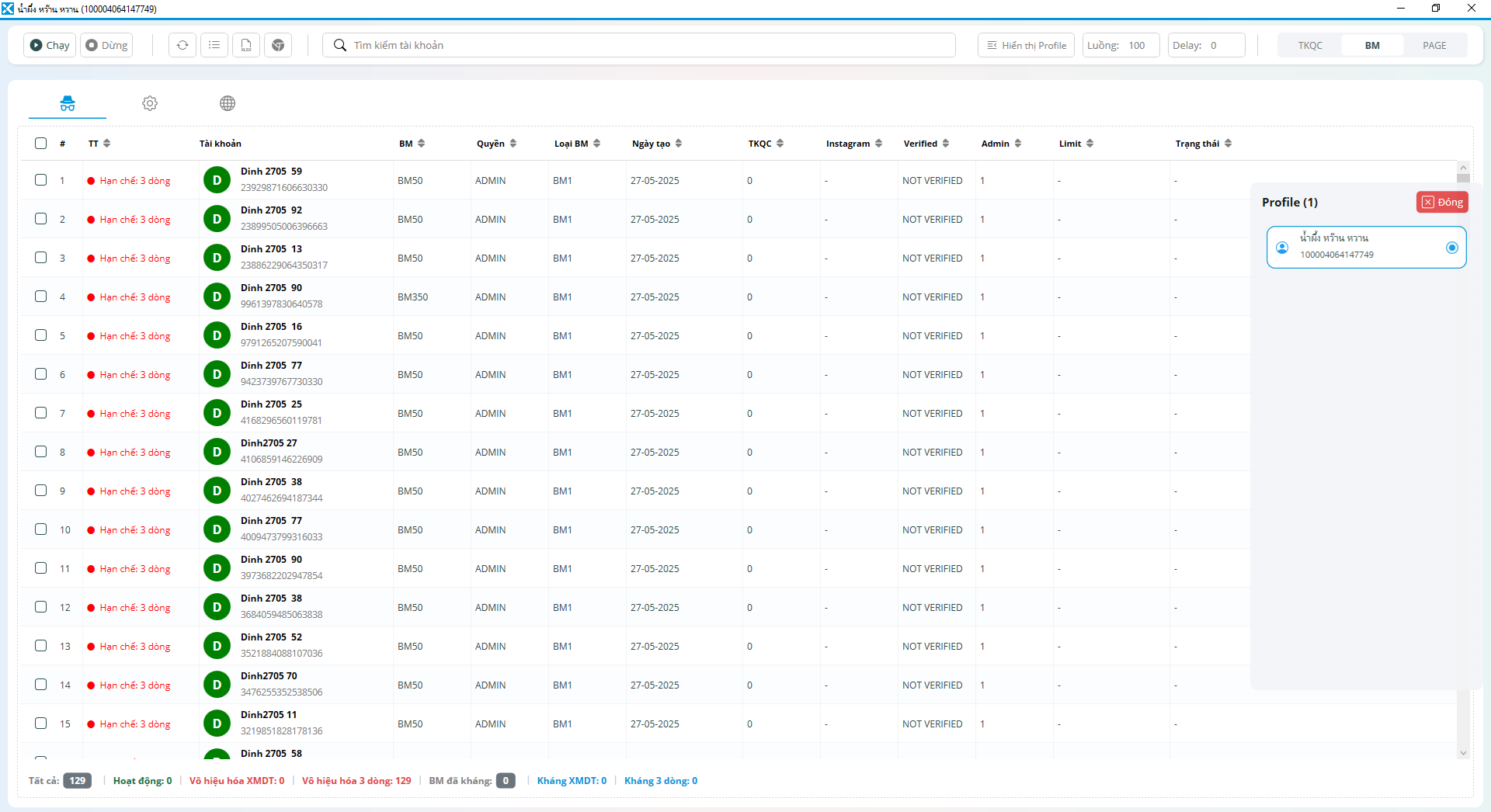
Task: Filter by Kháng 3 dòng: 0 in footer
Action: (661, 781)
